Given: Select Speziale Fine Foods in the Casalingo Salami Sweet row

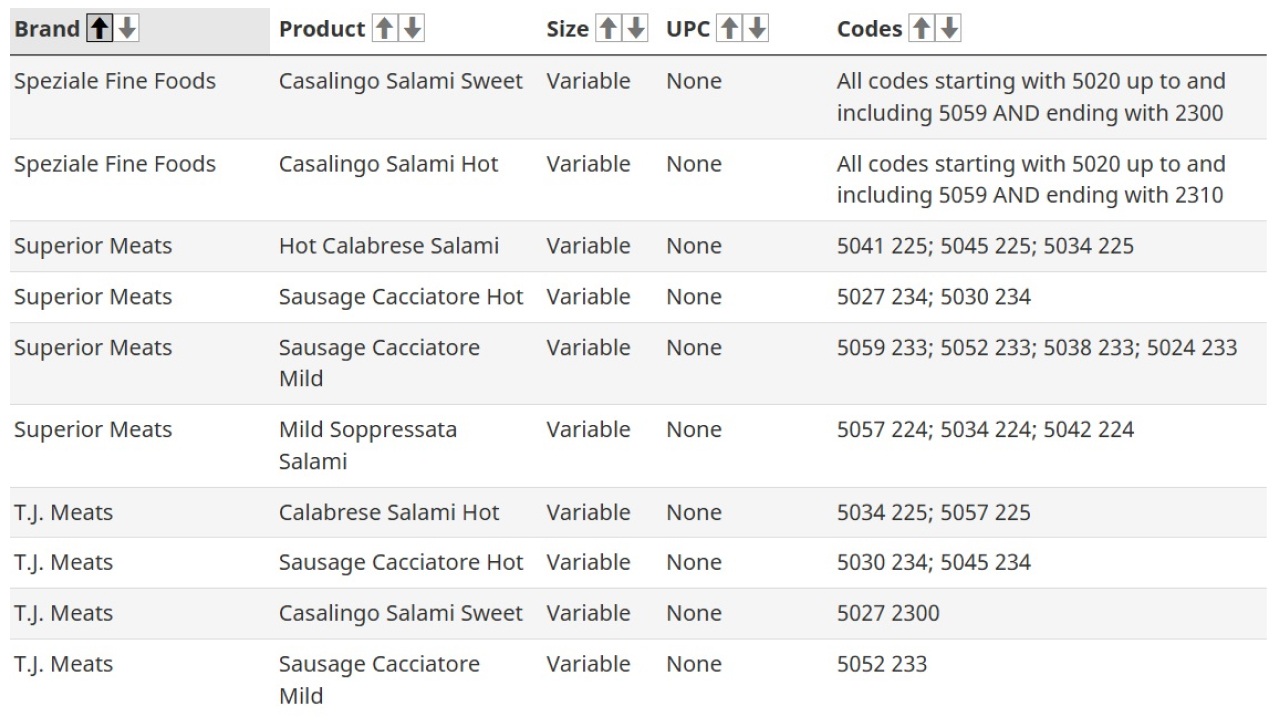Looking at the screenshot, I should pos(115,81).
